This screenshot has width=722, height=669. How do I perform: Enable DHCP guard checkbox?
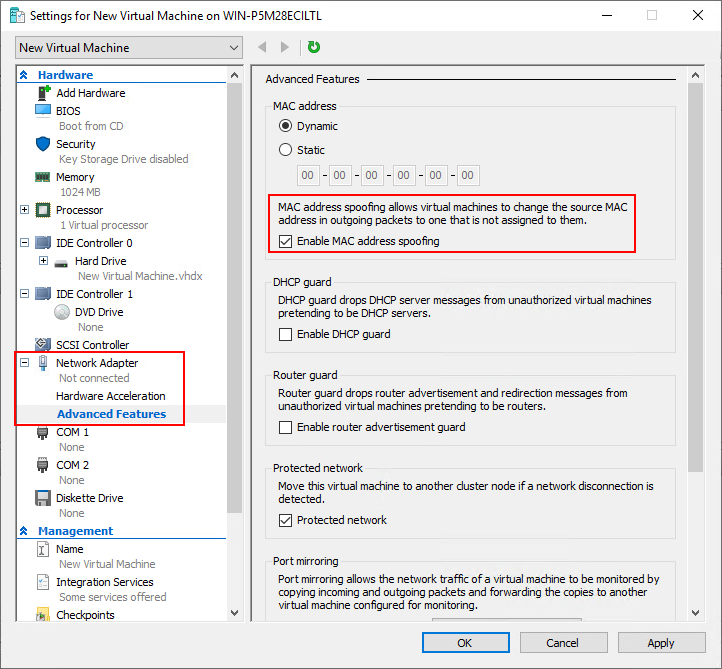pyautogui.click(x=285, y=334)
